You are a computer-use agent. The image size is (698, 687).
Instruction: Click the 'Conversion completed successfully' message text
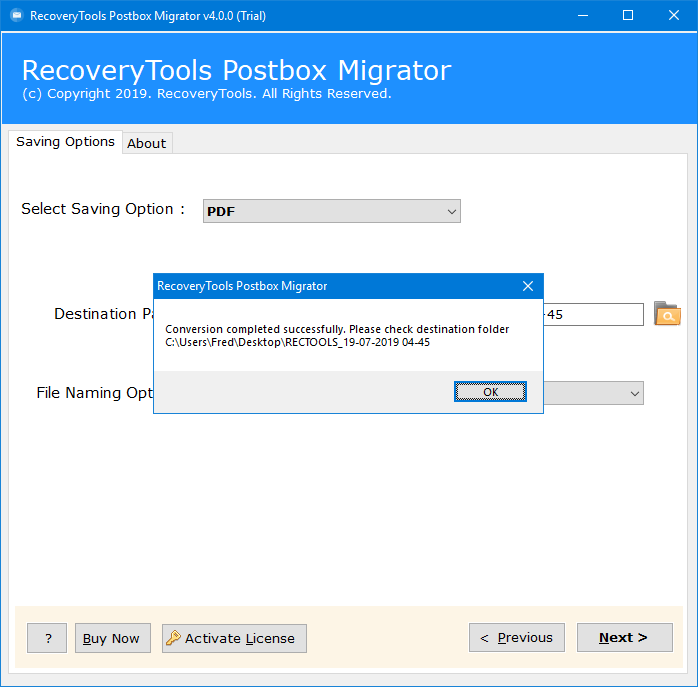tap(337, 329)
